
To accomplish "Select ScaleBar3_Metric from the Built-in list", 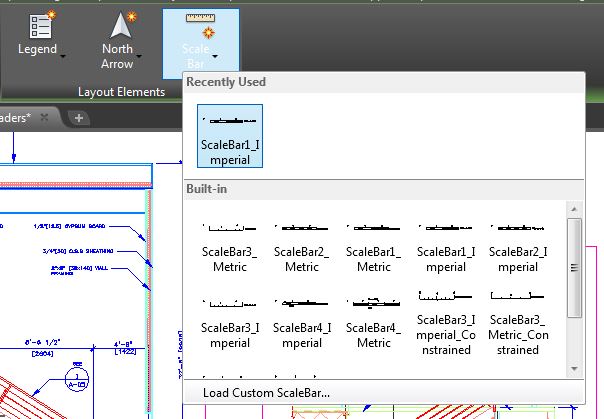I will click(230, 246).
